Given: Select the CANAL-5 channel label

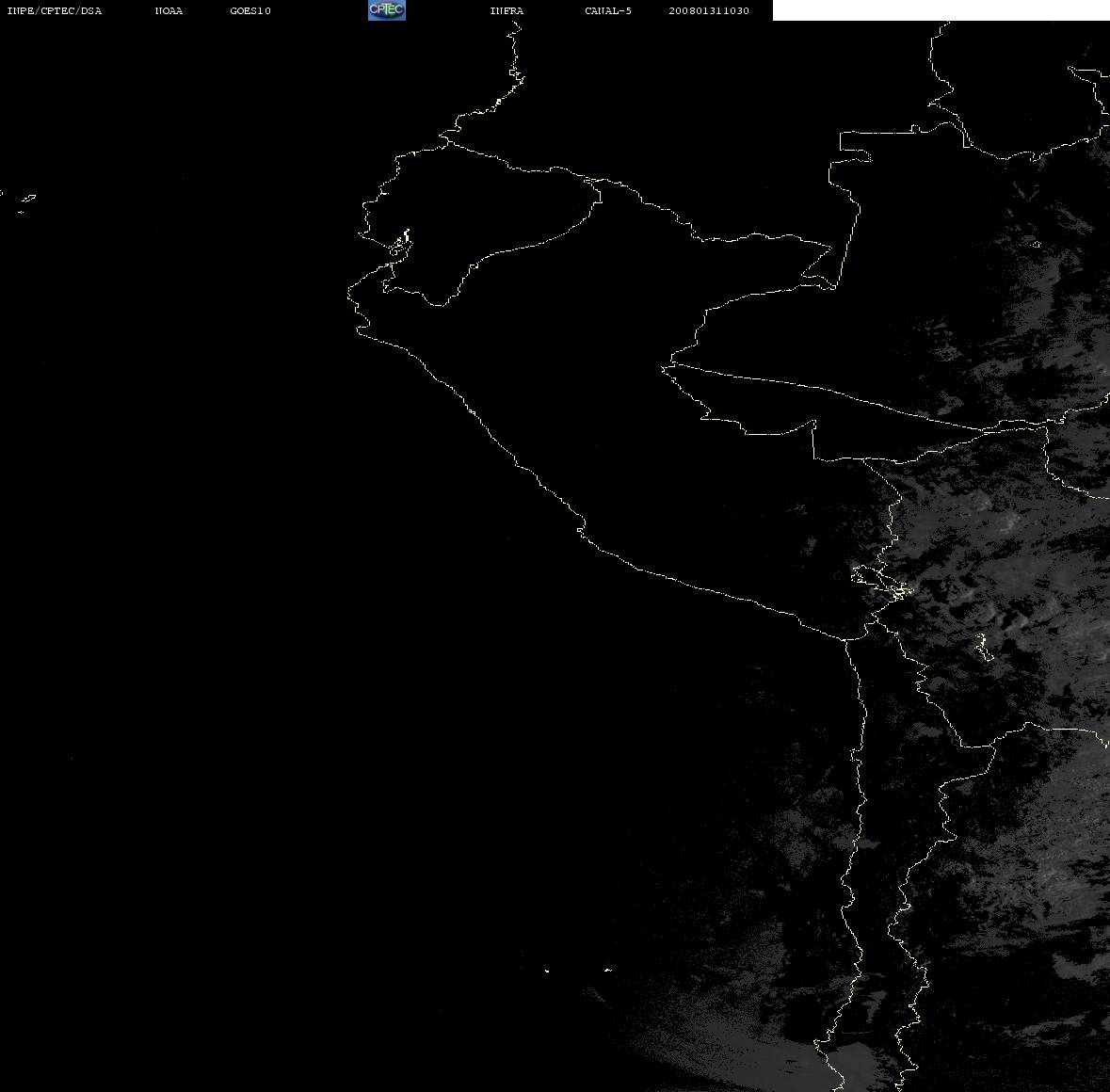Looking at the screenshot, I should pos(608,10).
